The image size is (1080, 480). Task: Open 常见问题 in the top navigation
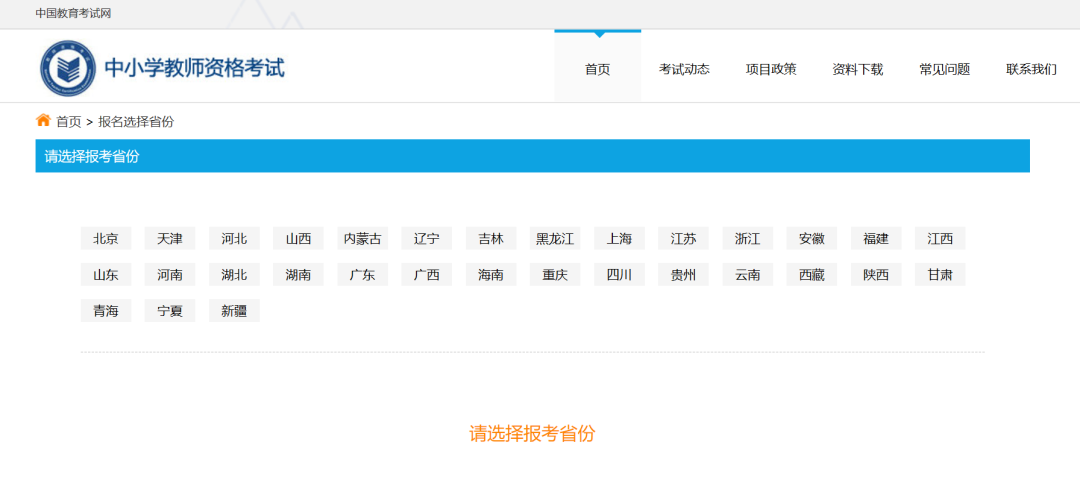pyautogui.click(x=944, y=69)
